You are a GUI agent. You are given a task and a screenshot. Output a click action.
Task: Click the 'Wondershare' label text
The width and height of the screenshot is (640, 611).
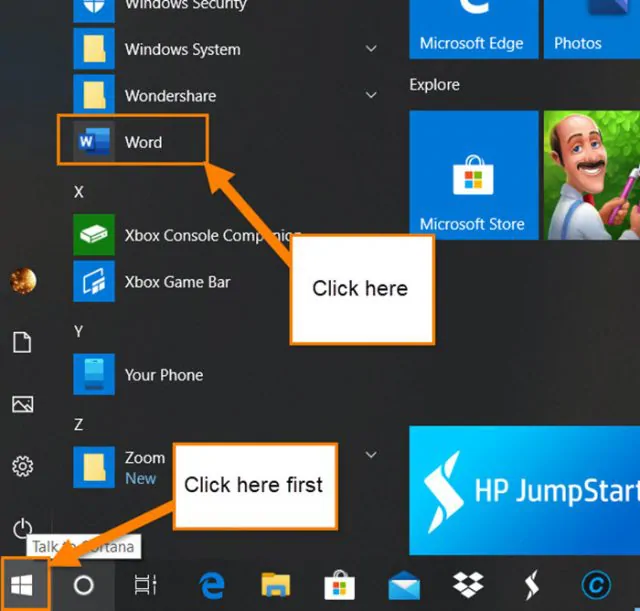[170, 96]
